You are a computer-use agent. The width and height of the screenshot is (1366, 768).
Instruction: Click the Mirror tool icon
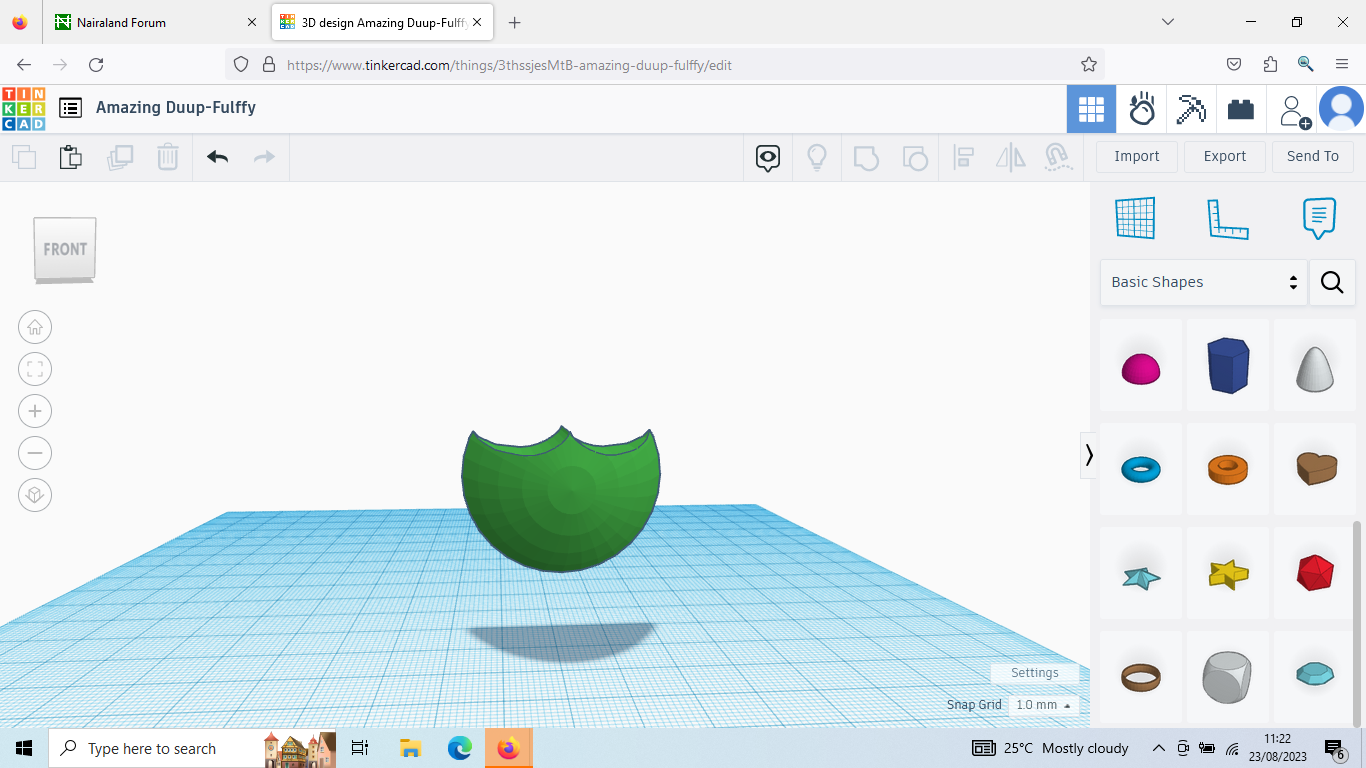(x=1011, y=157)
